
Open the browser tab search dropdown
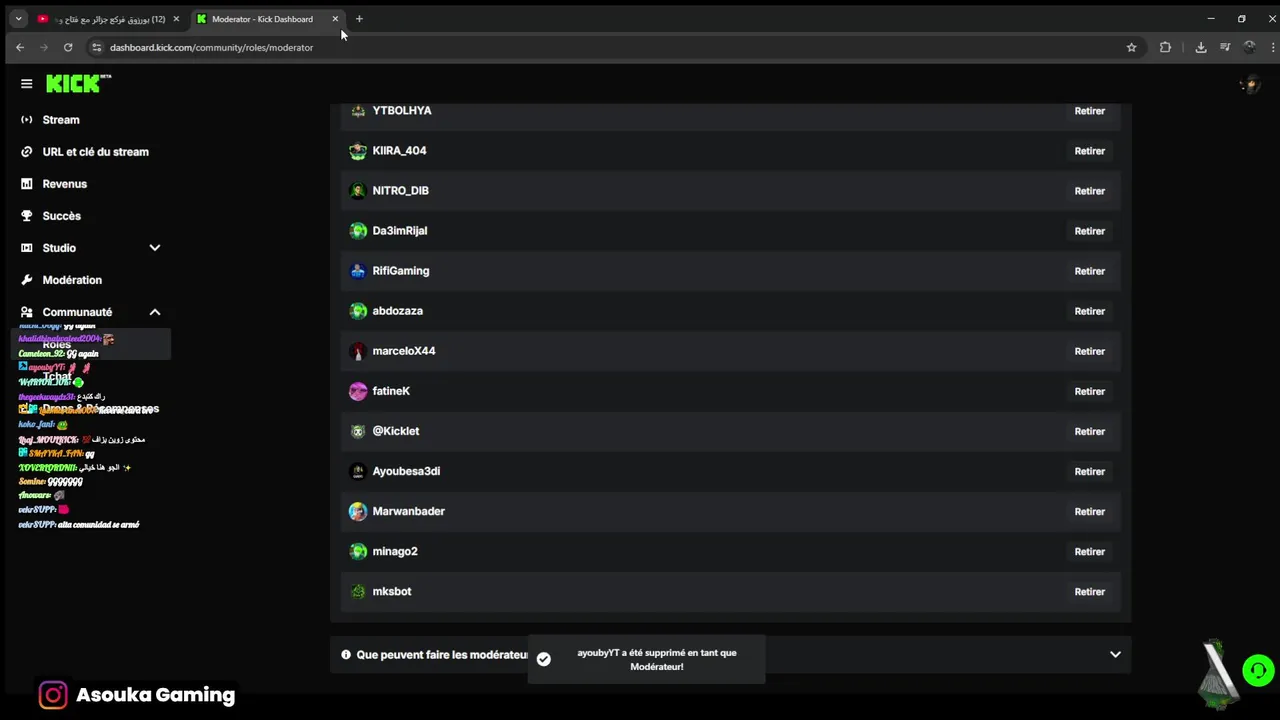(18, 19)
